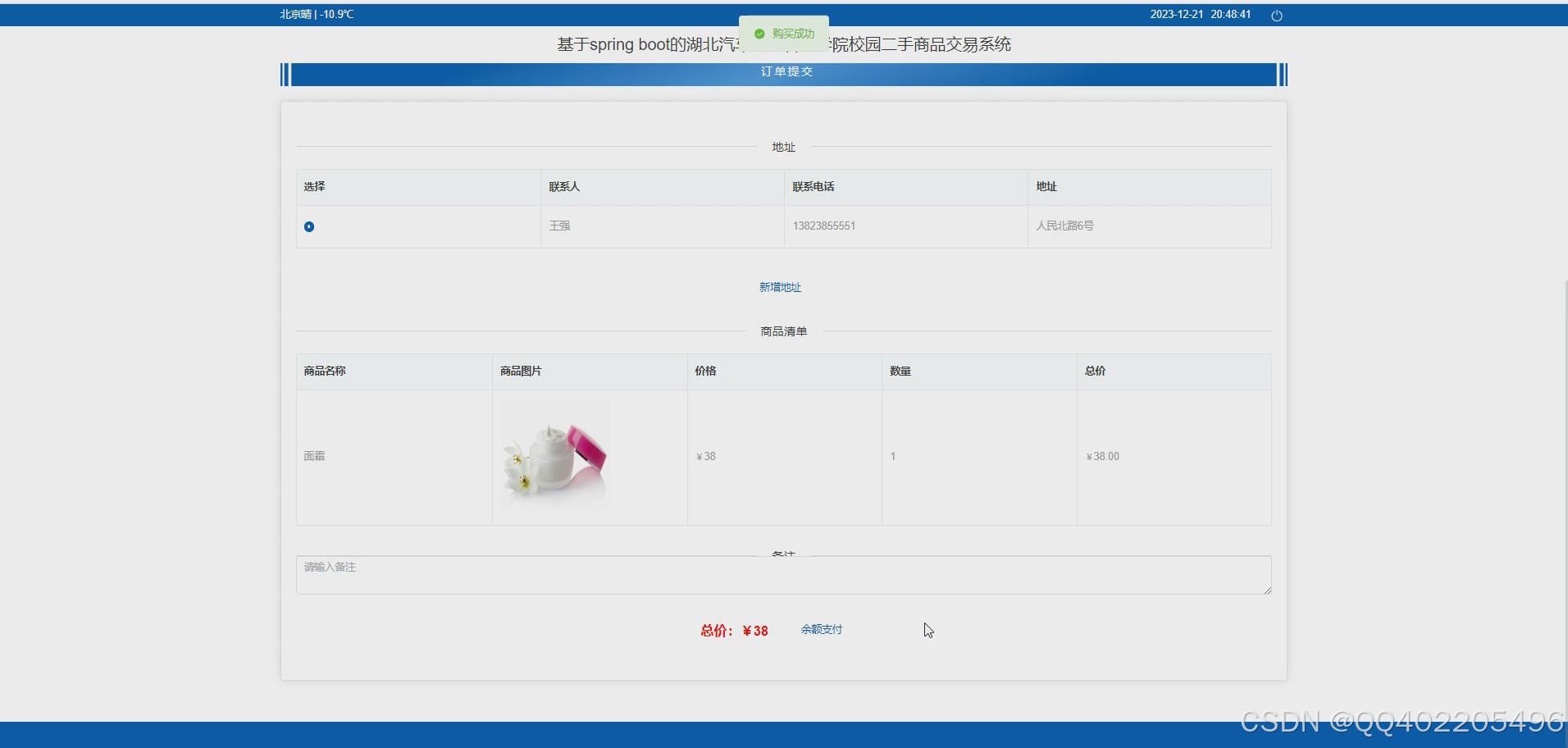Click the 订单提交 blue header bar
Screen dimensions: 1568x748
[784, 72]
